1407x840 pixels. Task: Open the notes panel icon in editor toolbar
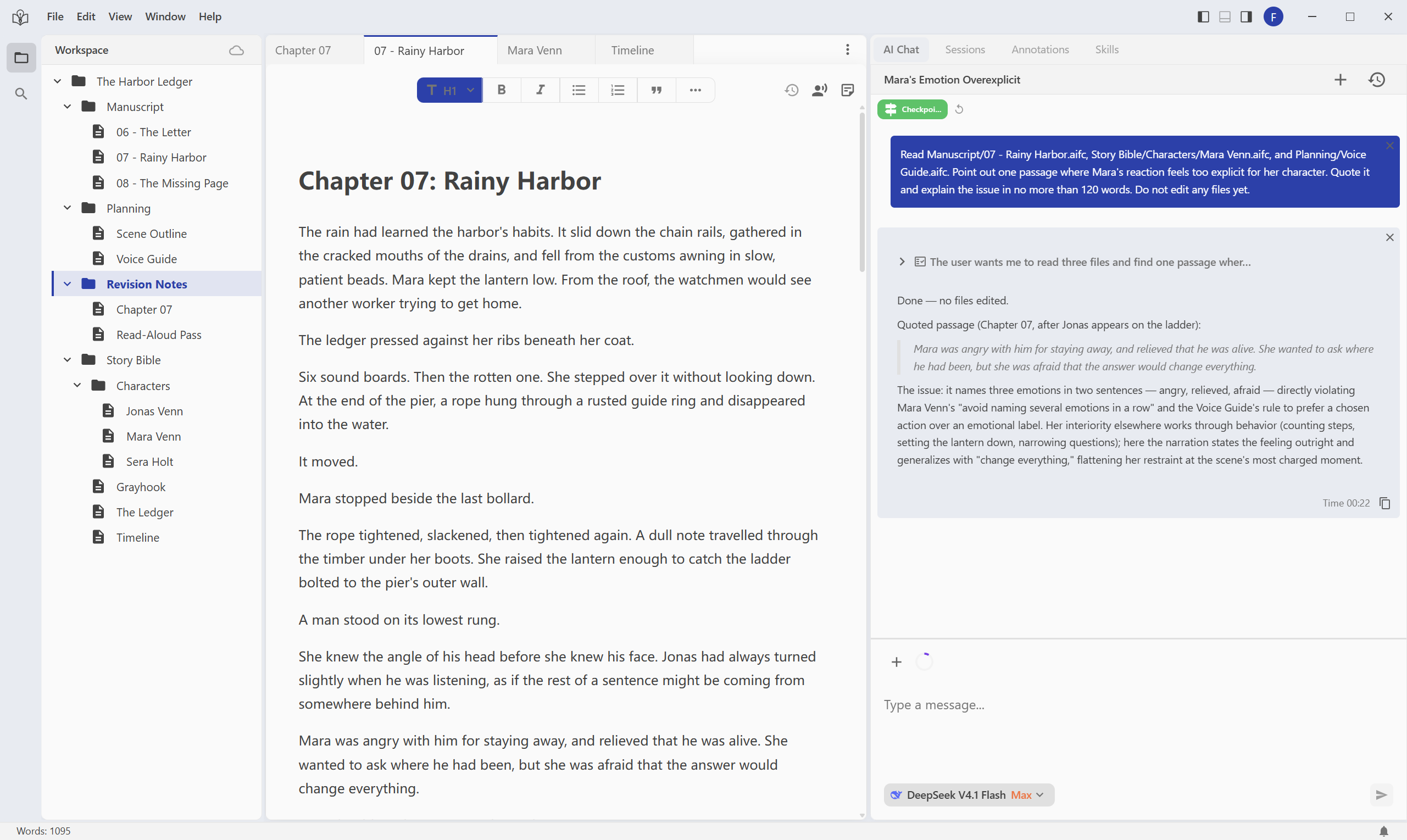847,90
